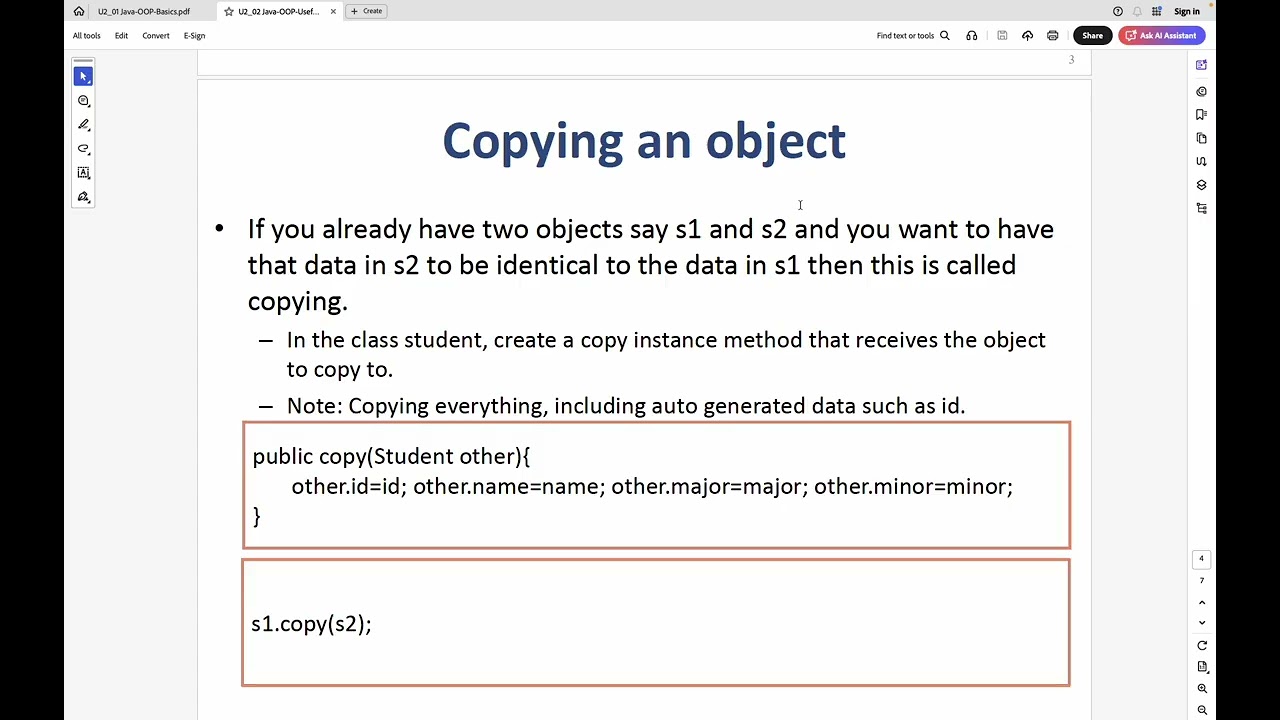The image size is (1280, 720).
Task: Open the page display fit options
Action: click(1202, 667)
